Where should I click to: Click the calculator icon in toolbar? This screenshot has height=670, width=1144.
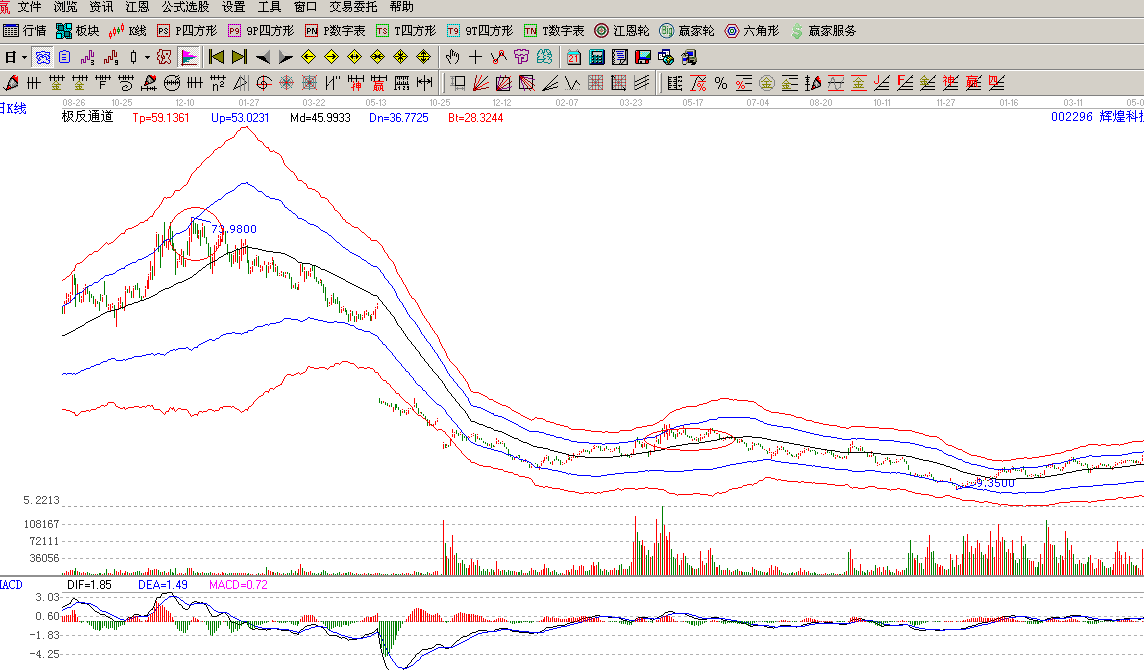tap(597, 57)
